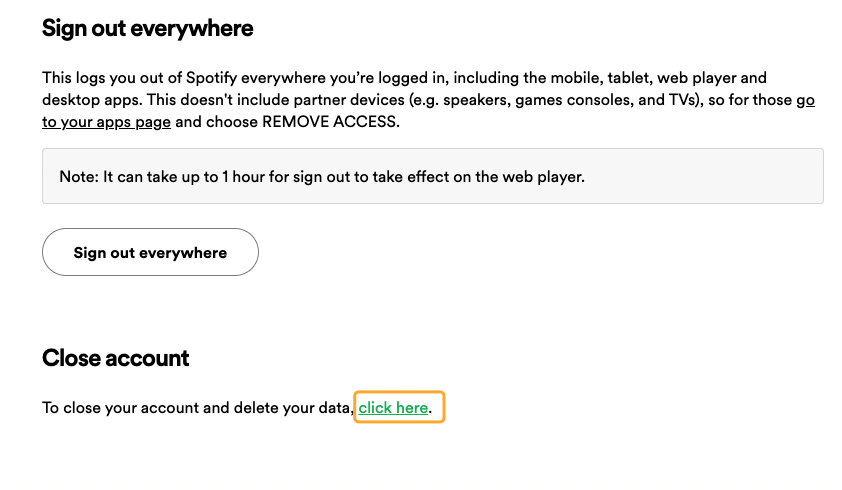
Task: Click the 'This logs you out' sentence start
Action: click(x=100, y=77)
